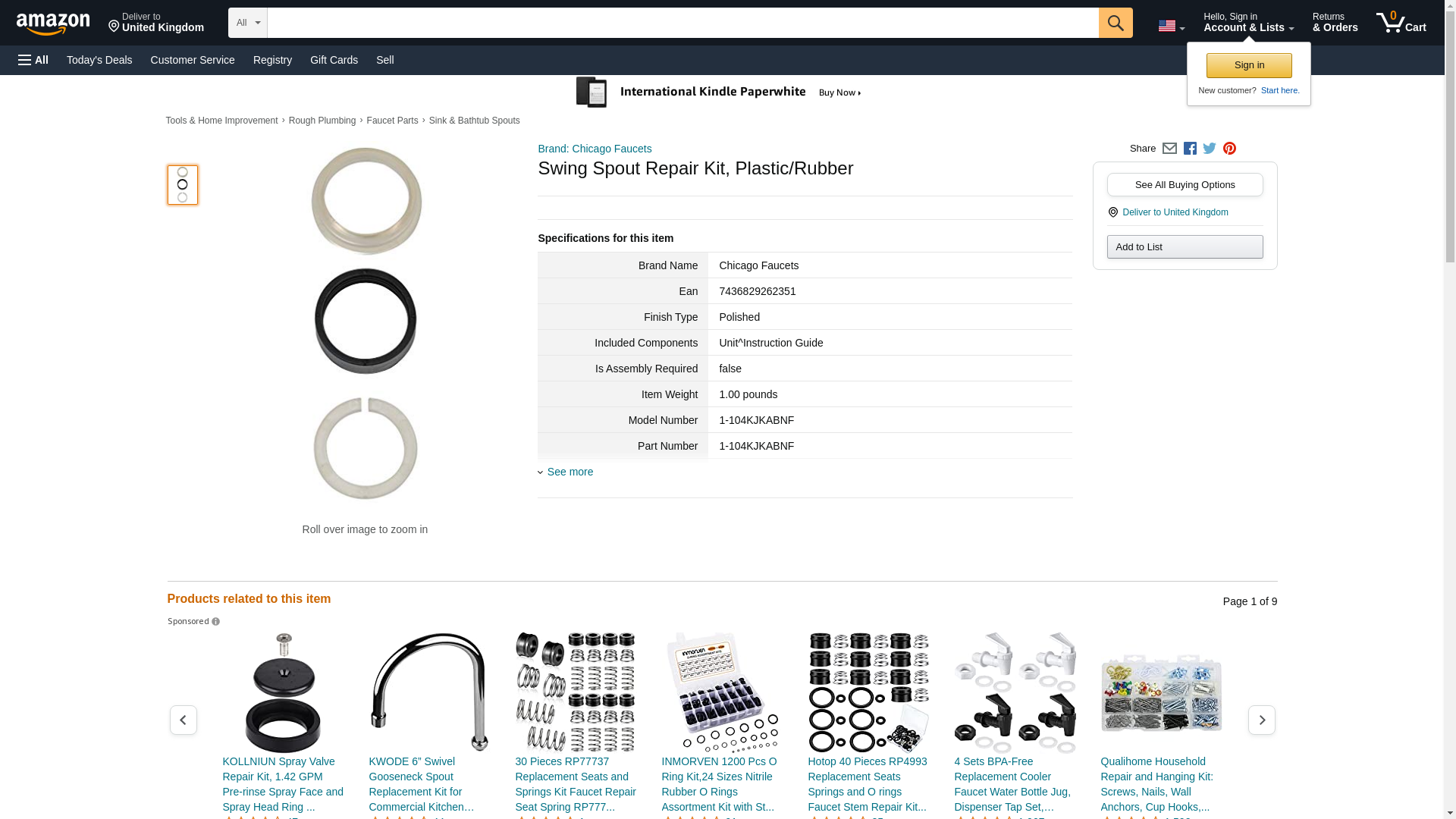Open Today's Deals menu item
This screenshot has width=1456, height=819.
click(x=99, y=60)
